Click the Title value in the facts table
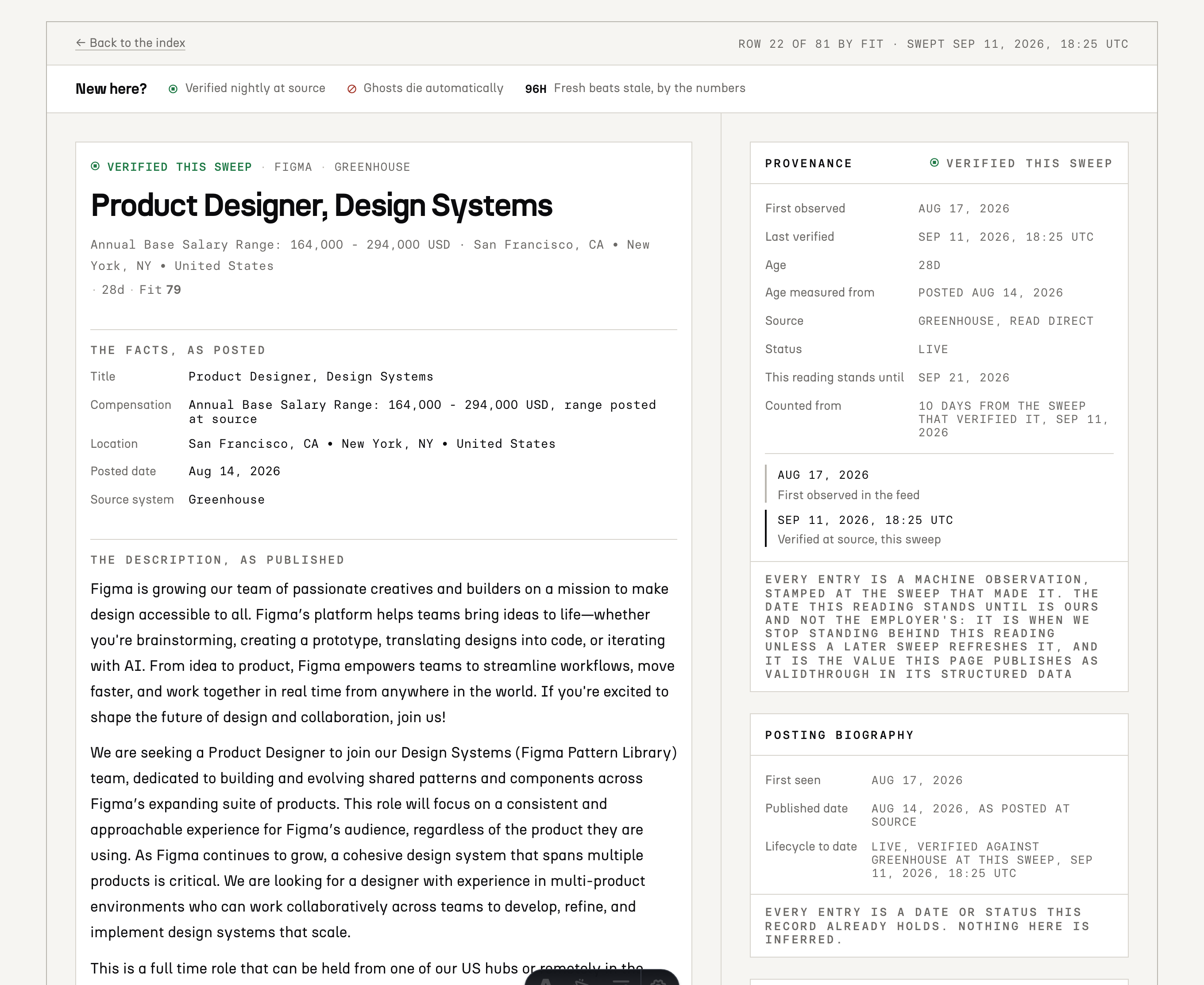 coord(310,377)
